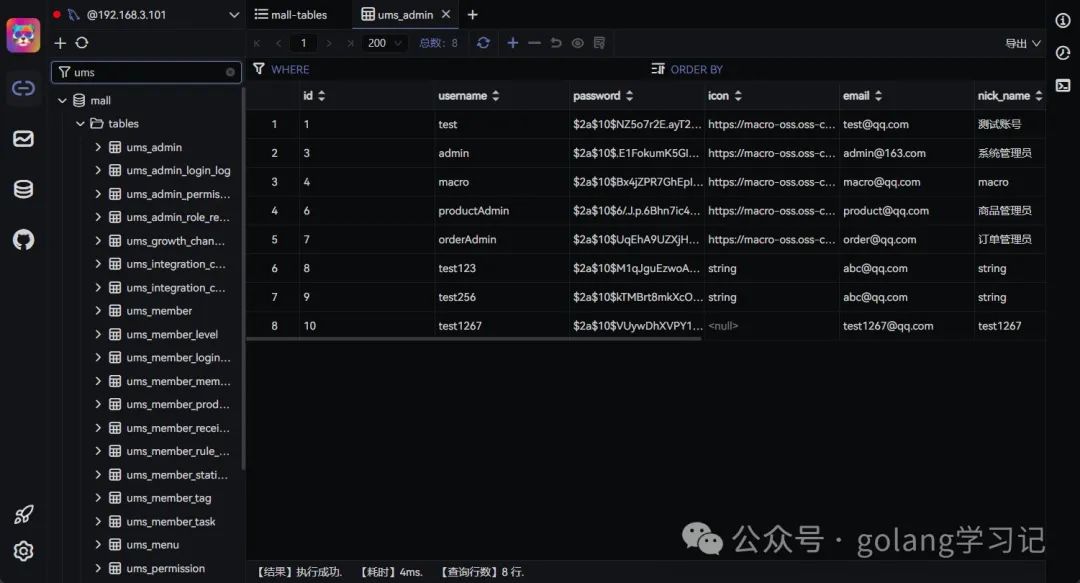Undo the last table edit
The height and width of the screenshot is (583, 1080).
tap(556, 43)
